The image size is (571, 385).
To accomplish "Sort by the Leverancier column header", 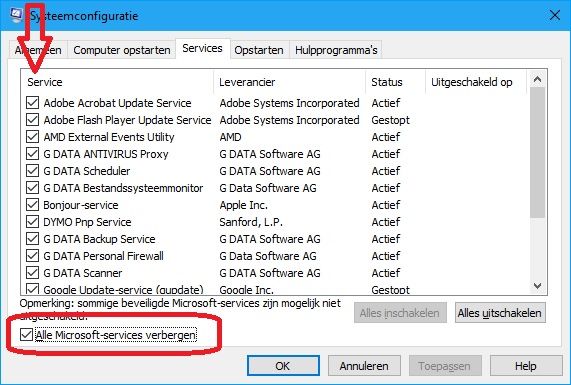I will coord(290,82).
